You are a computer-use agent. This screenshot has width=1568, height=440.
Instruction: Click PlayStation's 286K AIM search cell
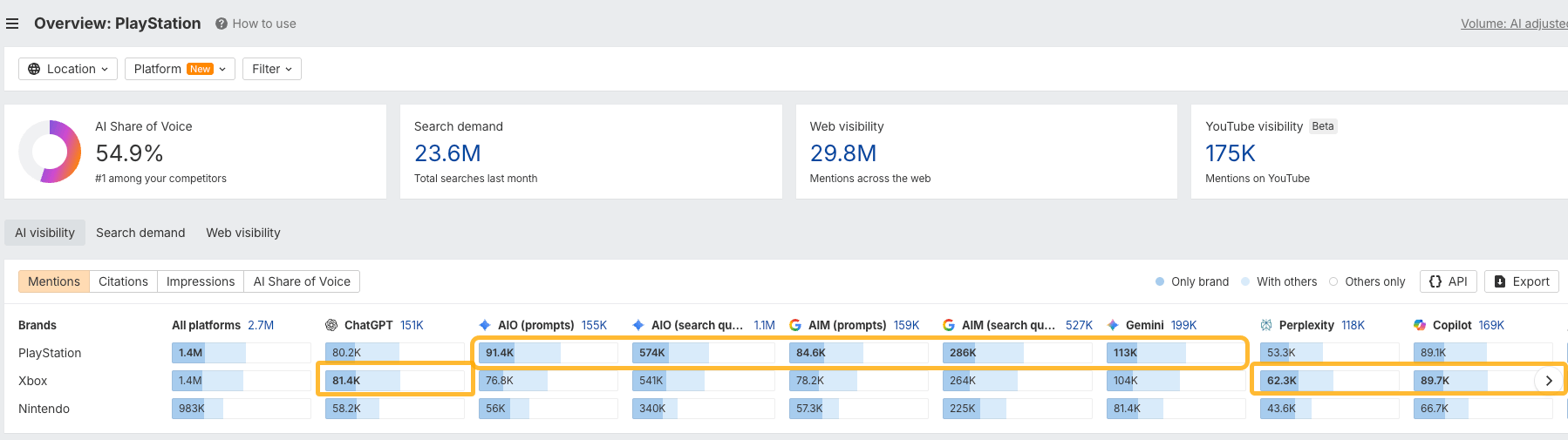point(1018,353)
